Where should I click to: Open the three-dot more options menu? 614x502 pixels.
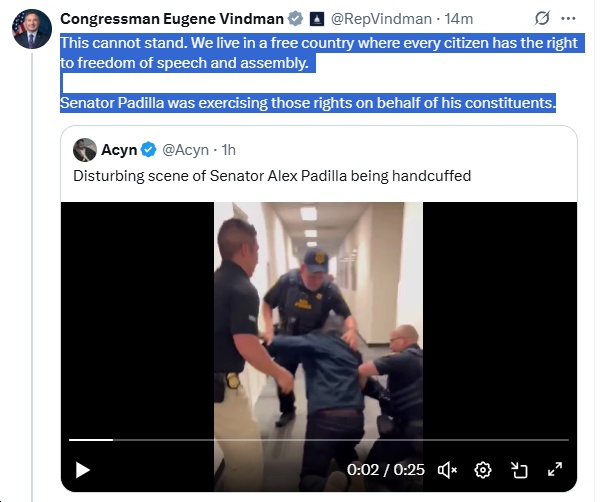click(x=568, y=18)
